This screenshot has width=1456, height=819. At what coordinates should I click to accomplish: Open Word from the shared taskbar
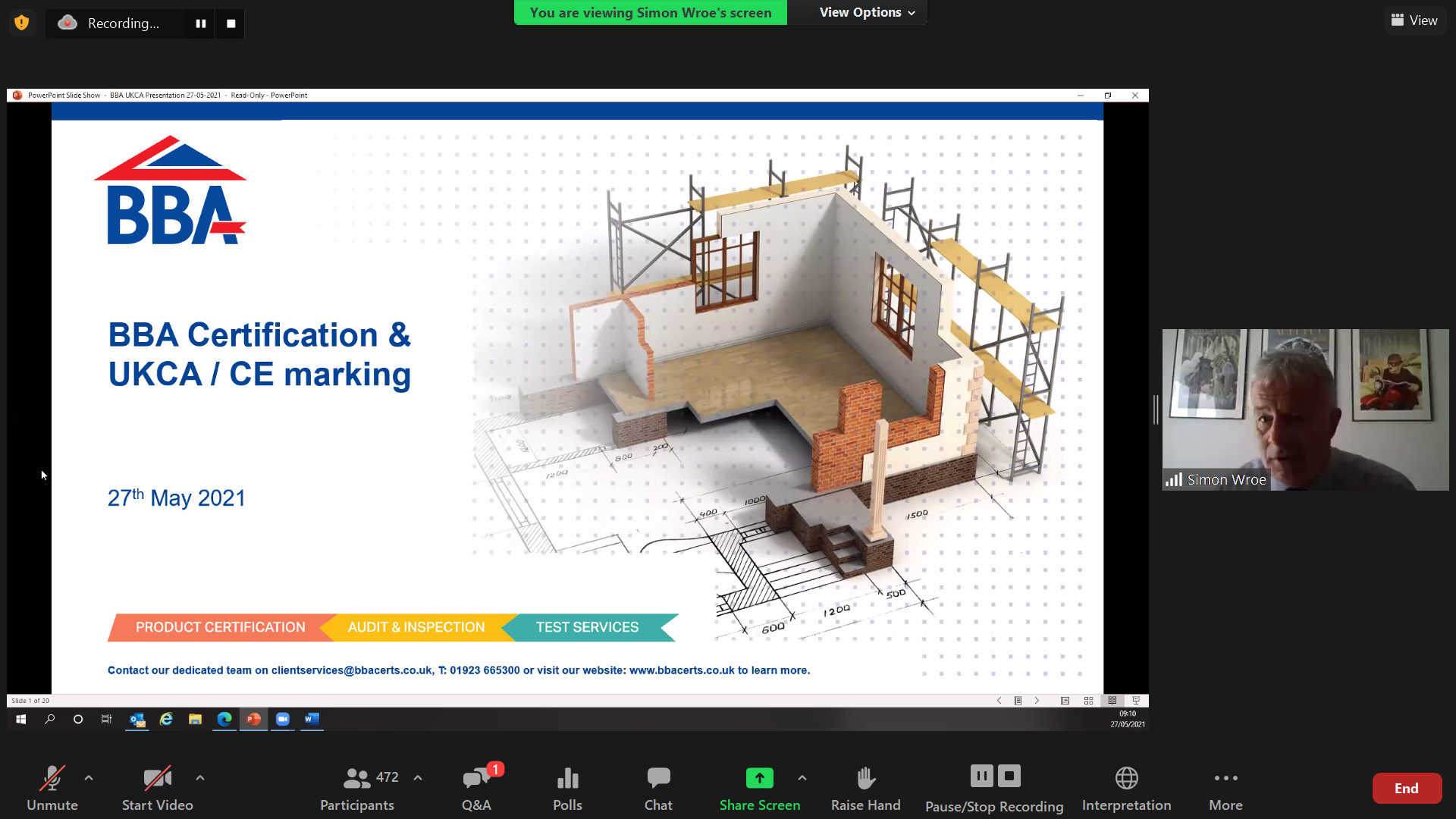312,719
